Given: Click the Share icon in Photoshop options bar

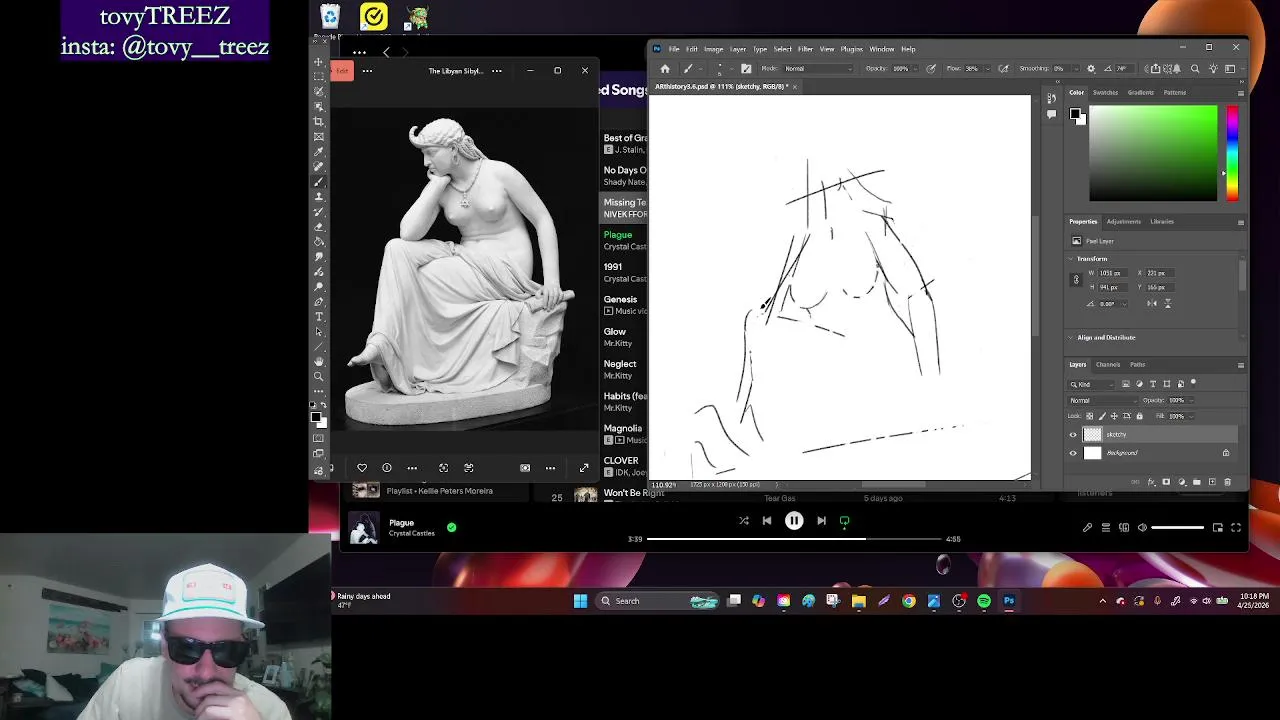Looking at the screenshot, I should click(x=1155, y=68).
